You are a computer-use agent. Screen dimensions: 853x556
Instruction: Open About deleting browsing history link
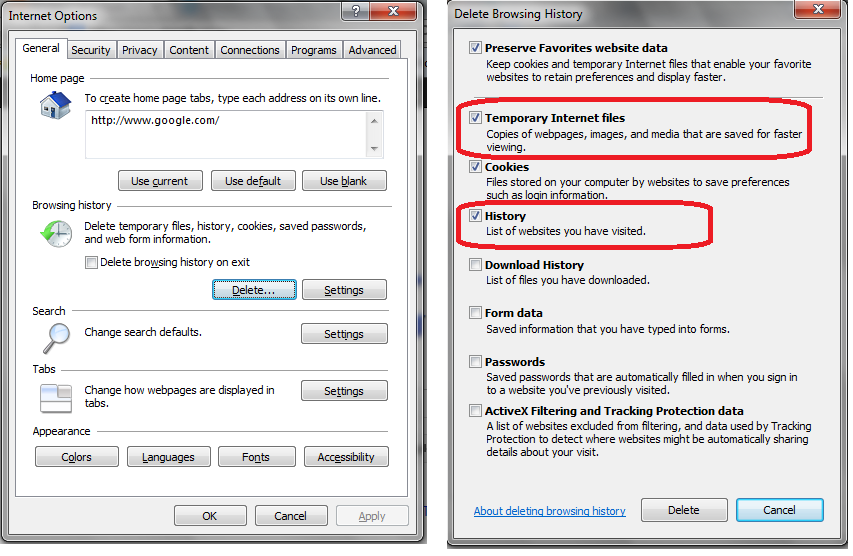coord(549,511)
